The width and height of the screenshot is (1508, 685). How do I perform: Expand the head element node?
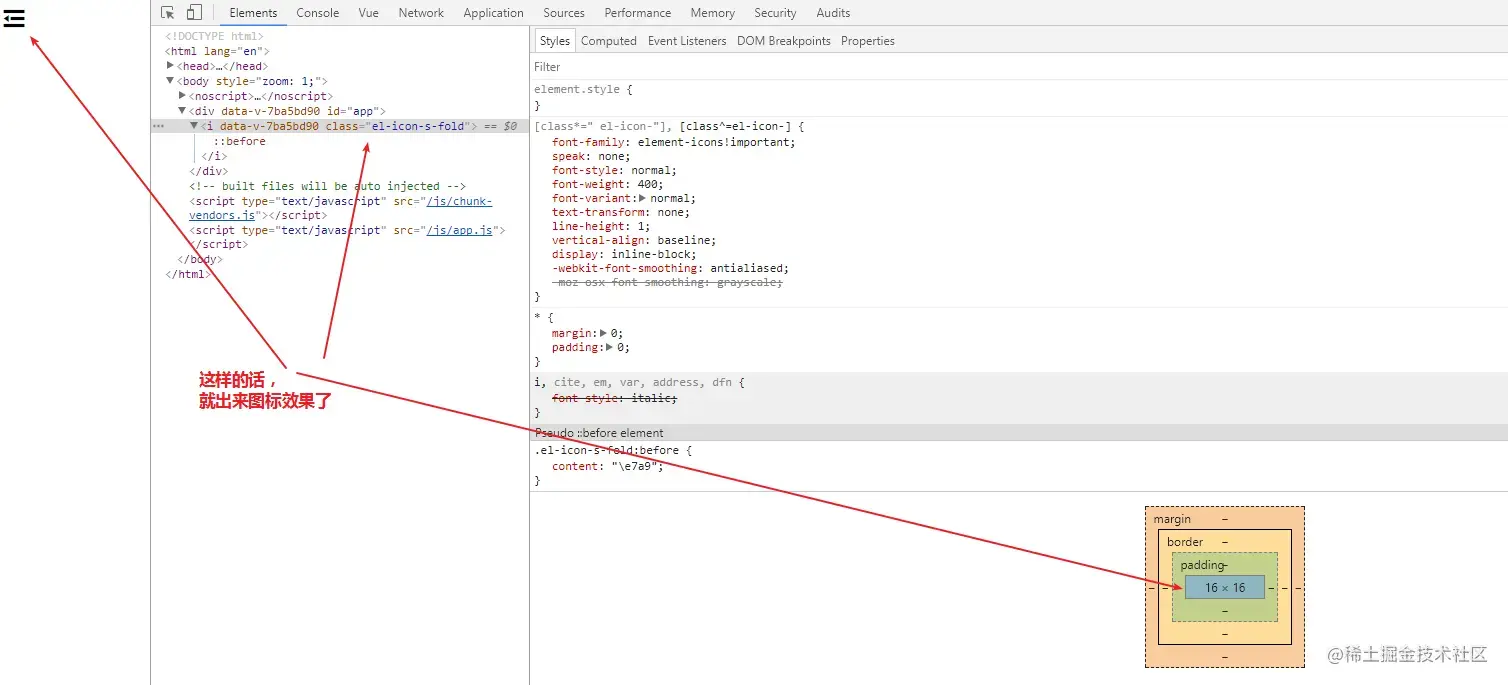(171, 66)
